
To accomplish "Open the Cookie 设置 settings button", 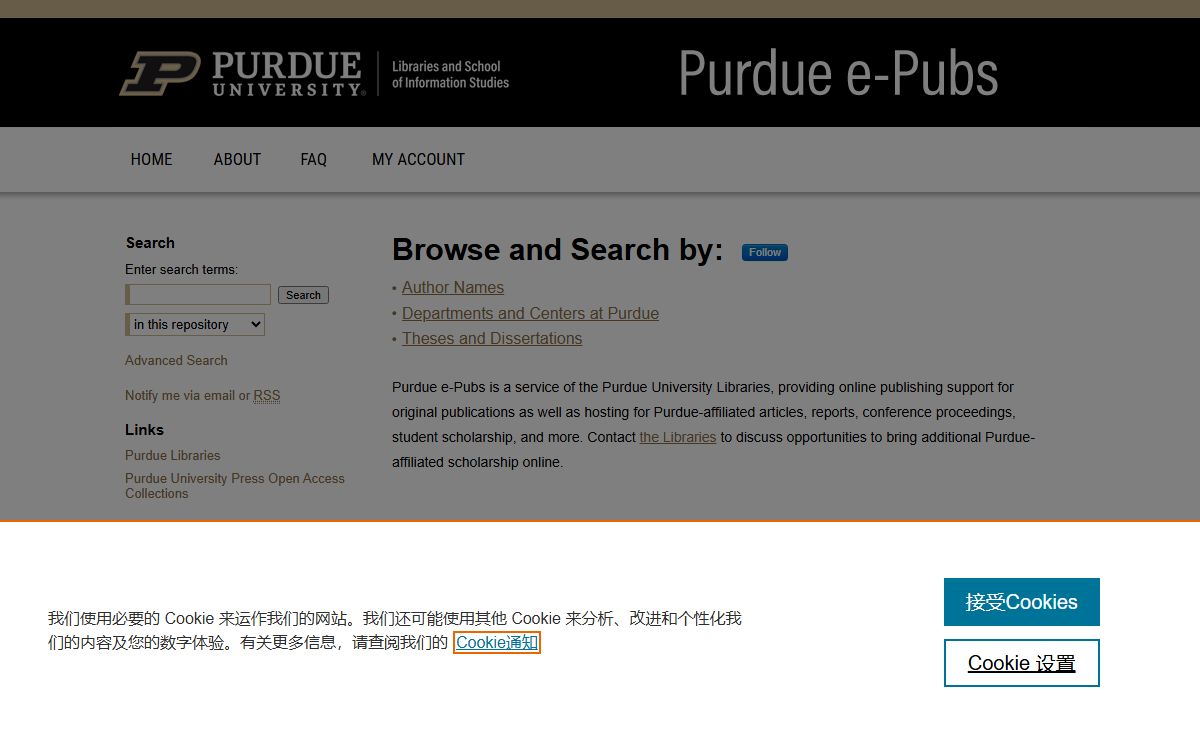I will [1021, 663].
